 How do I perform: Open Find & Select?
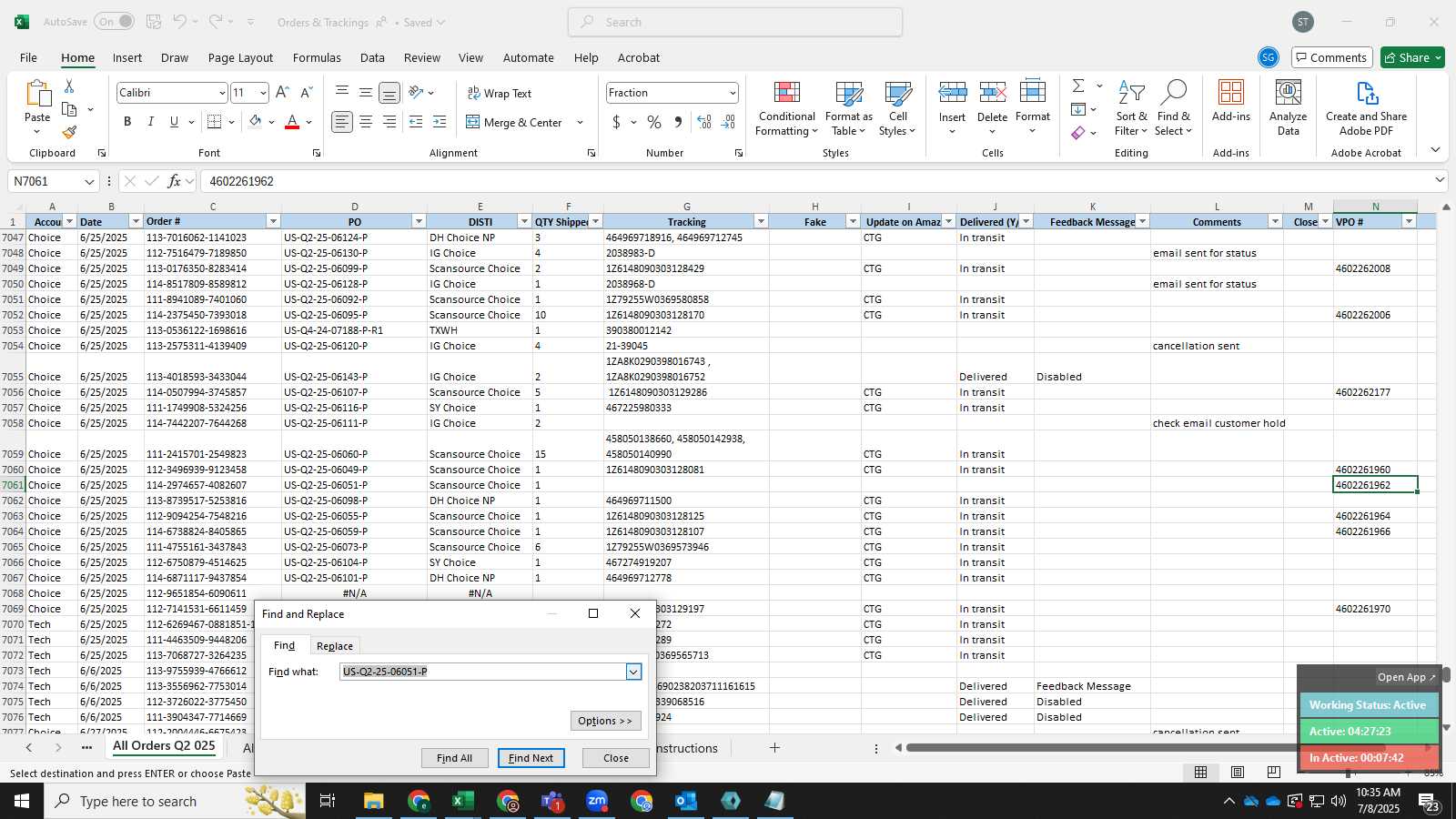click(1173, 108)
